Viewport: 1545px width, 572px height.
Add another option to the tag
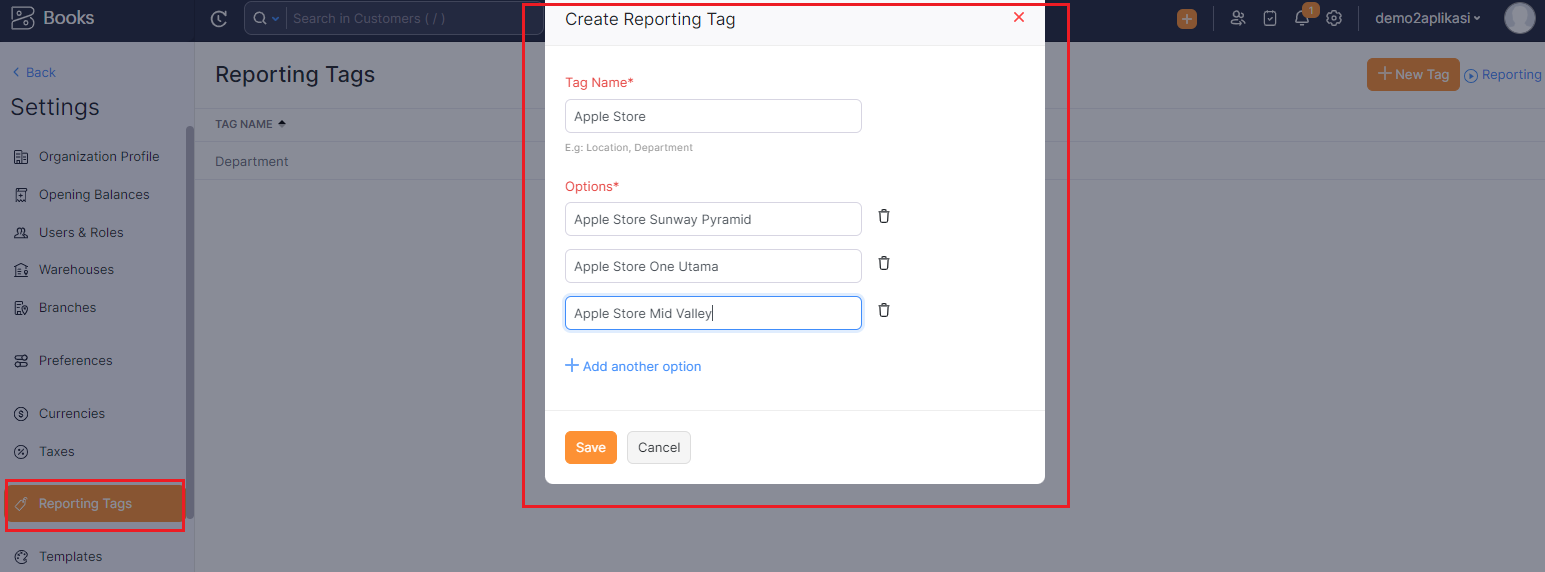633,366
